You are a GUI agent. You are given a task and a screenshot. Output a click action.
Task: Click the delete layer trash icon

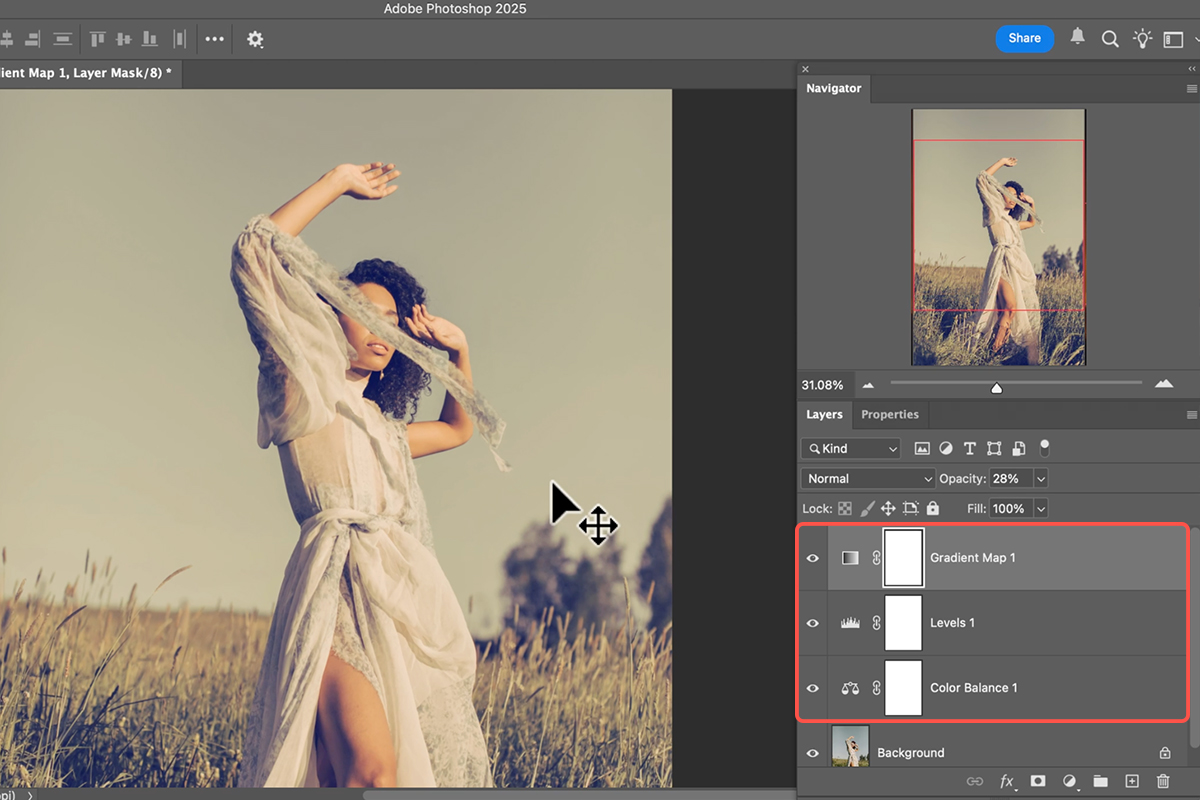tap(1163, 781)
